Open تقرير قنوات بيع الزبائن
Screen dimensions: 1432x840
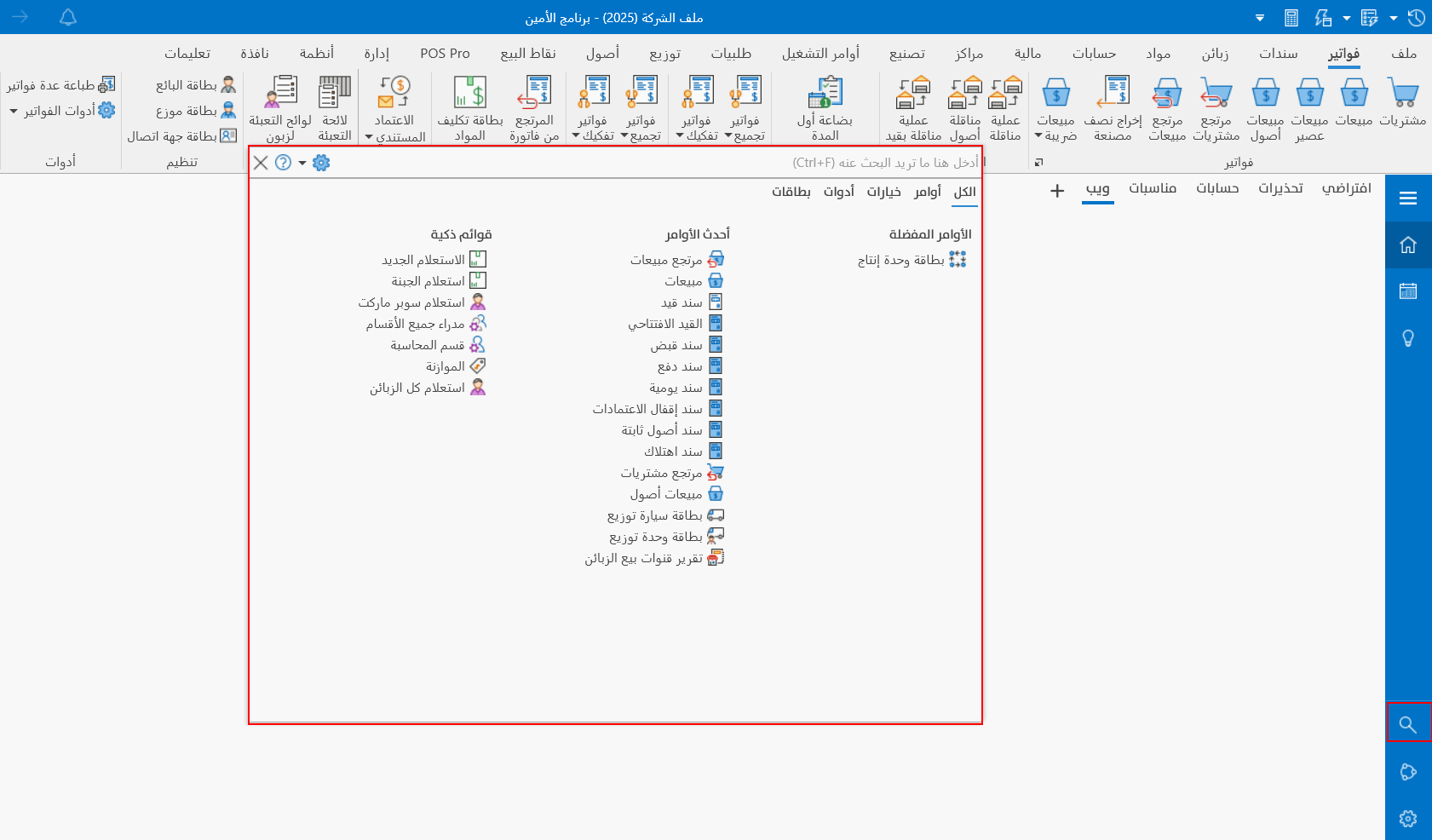654,558
